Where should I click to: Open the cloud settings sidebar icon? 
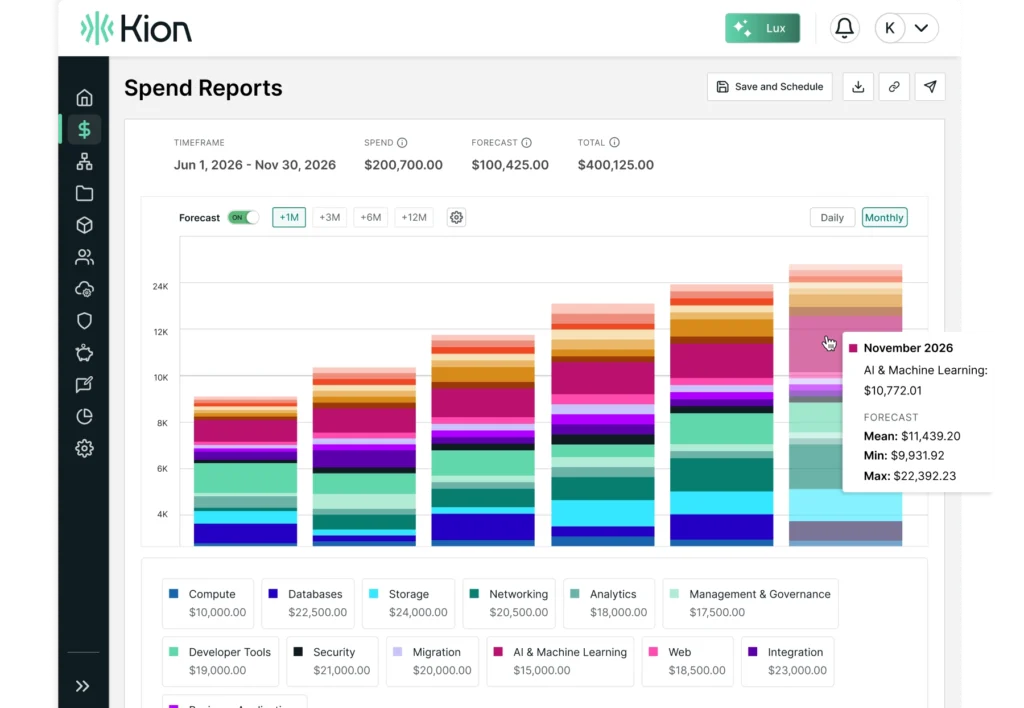(x=84, y=289)
